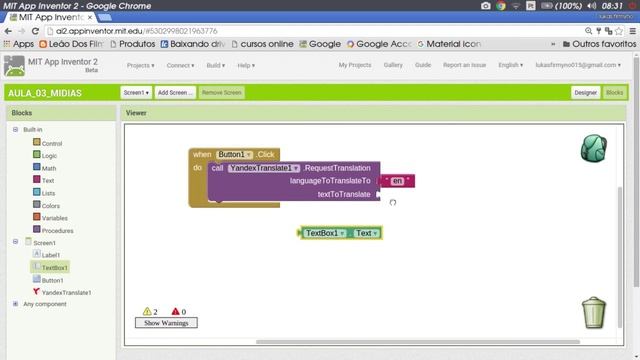Click the Logic blocks color icon
Screen dimensions: 640x360
[37, 154]
